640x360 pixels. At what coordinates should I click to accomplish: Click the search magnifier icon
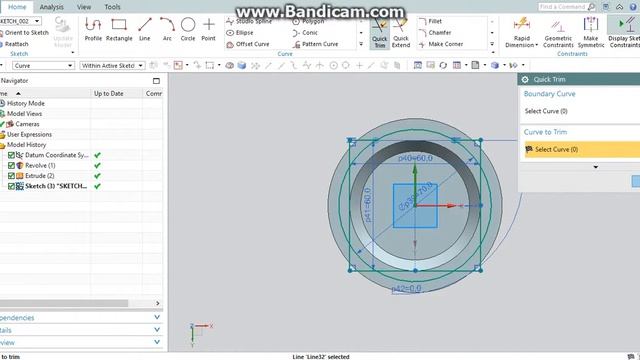[591, 7]
